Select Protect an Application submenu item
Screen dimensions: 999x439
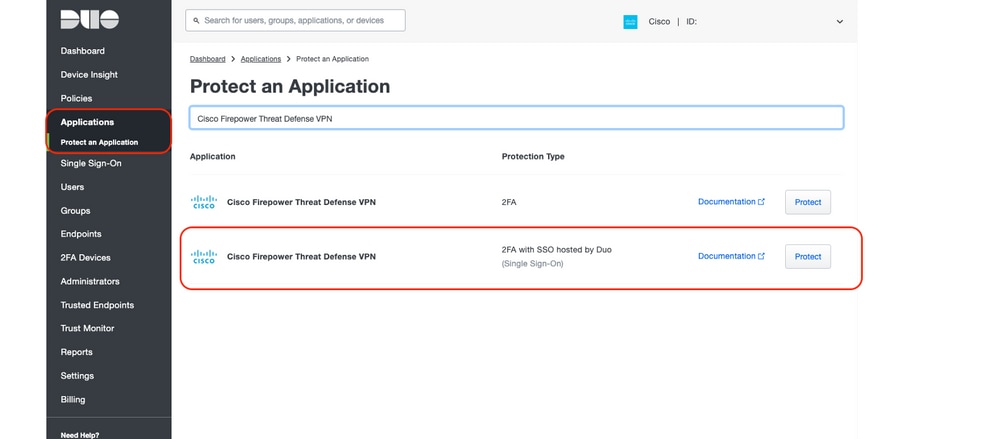coord(99,142)
